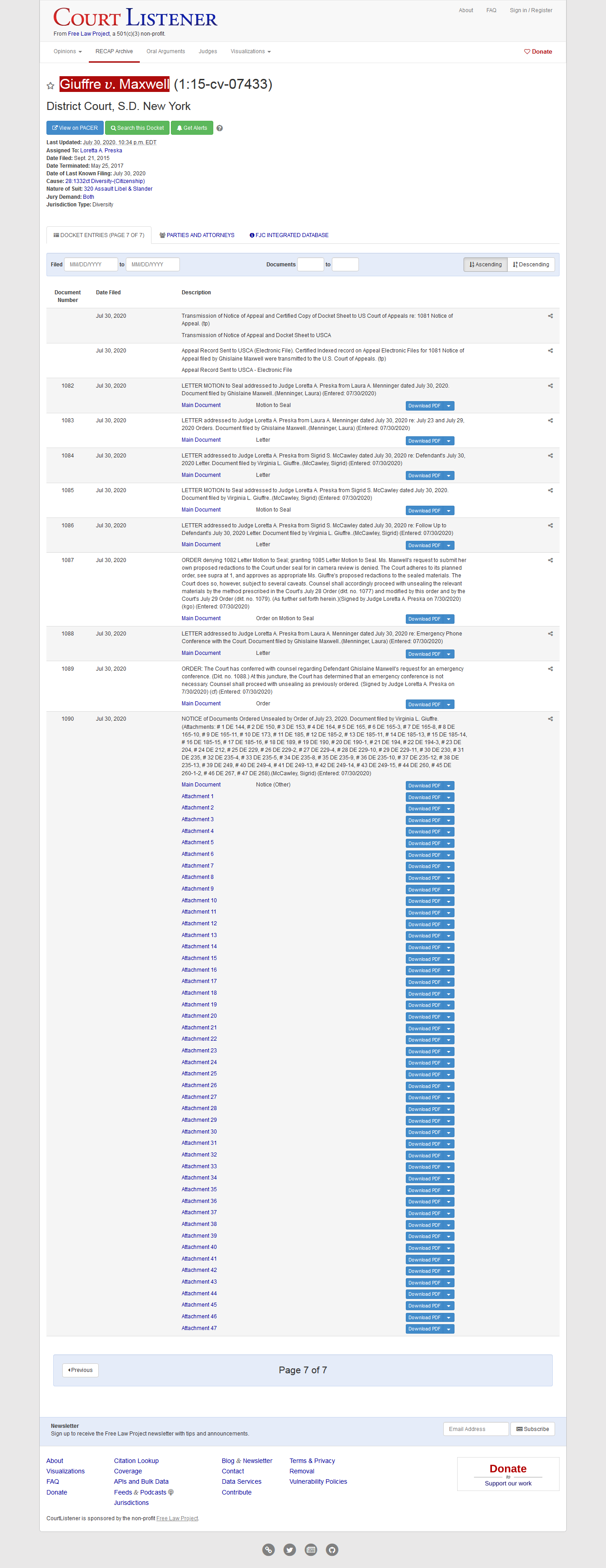Screen dimensions: 606x1568
Task: Expand Download PDF arrow for Attachment 47
Action: [x=449, y=1329]
